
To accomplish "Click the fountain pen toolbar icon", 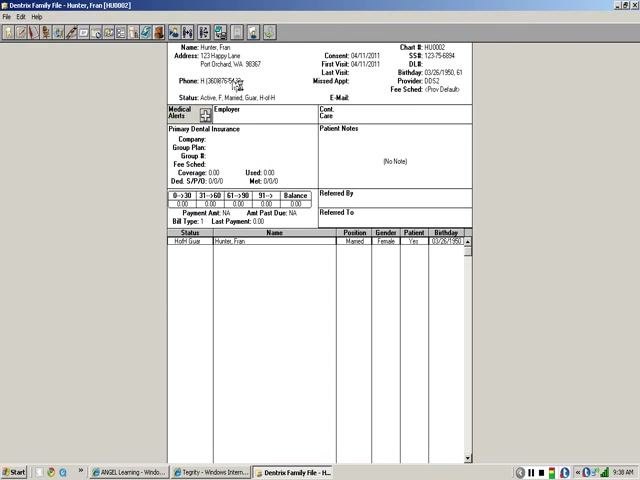I will click(71, 32).
